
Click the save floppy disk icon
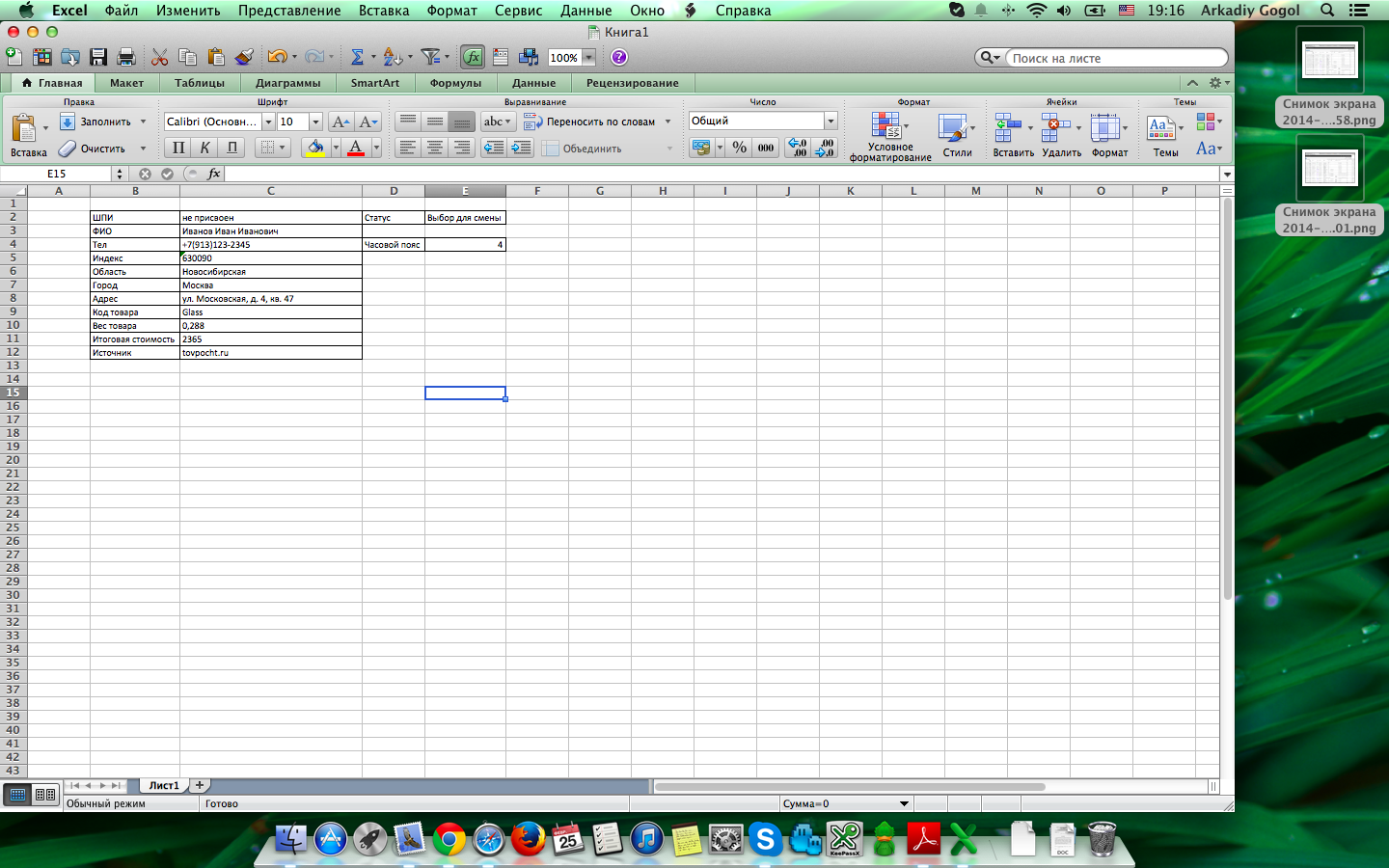coord(98,57)
